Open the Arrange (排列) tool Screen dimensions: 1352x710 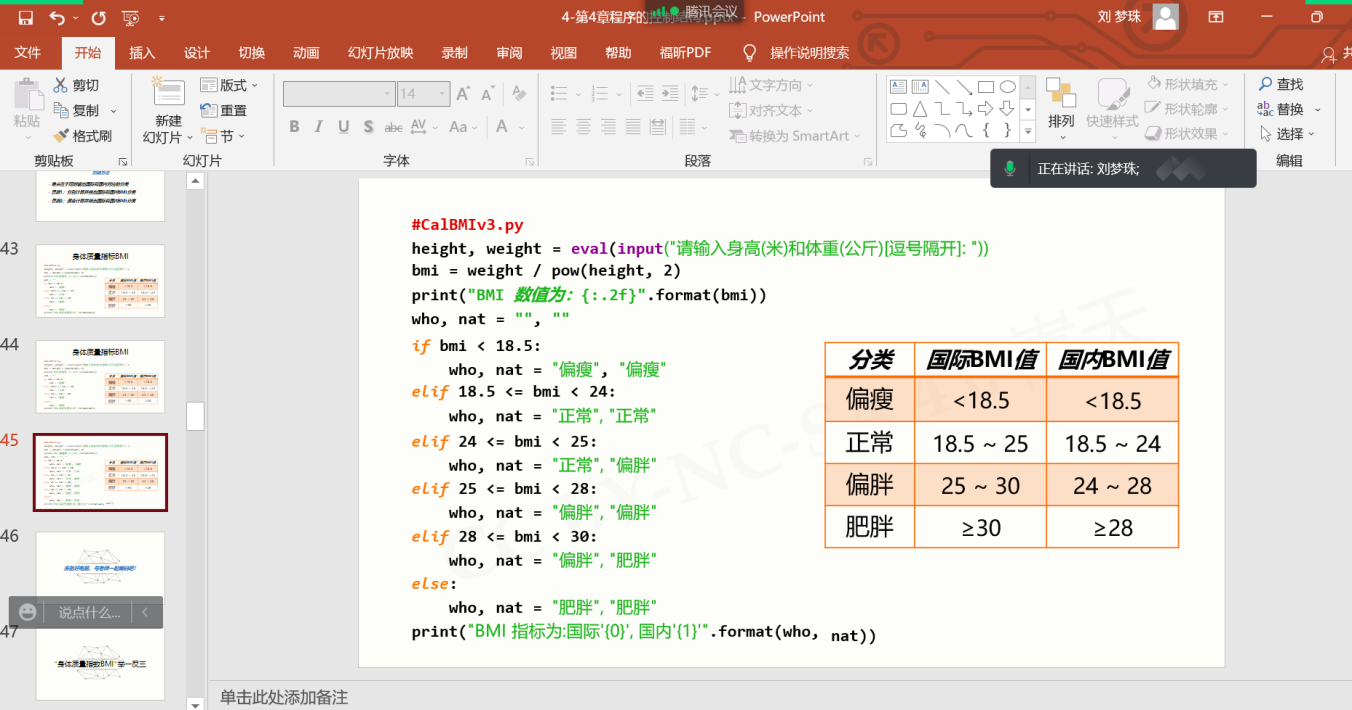[1060, 104]
